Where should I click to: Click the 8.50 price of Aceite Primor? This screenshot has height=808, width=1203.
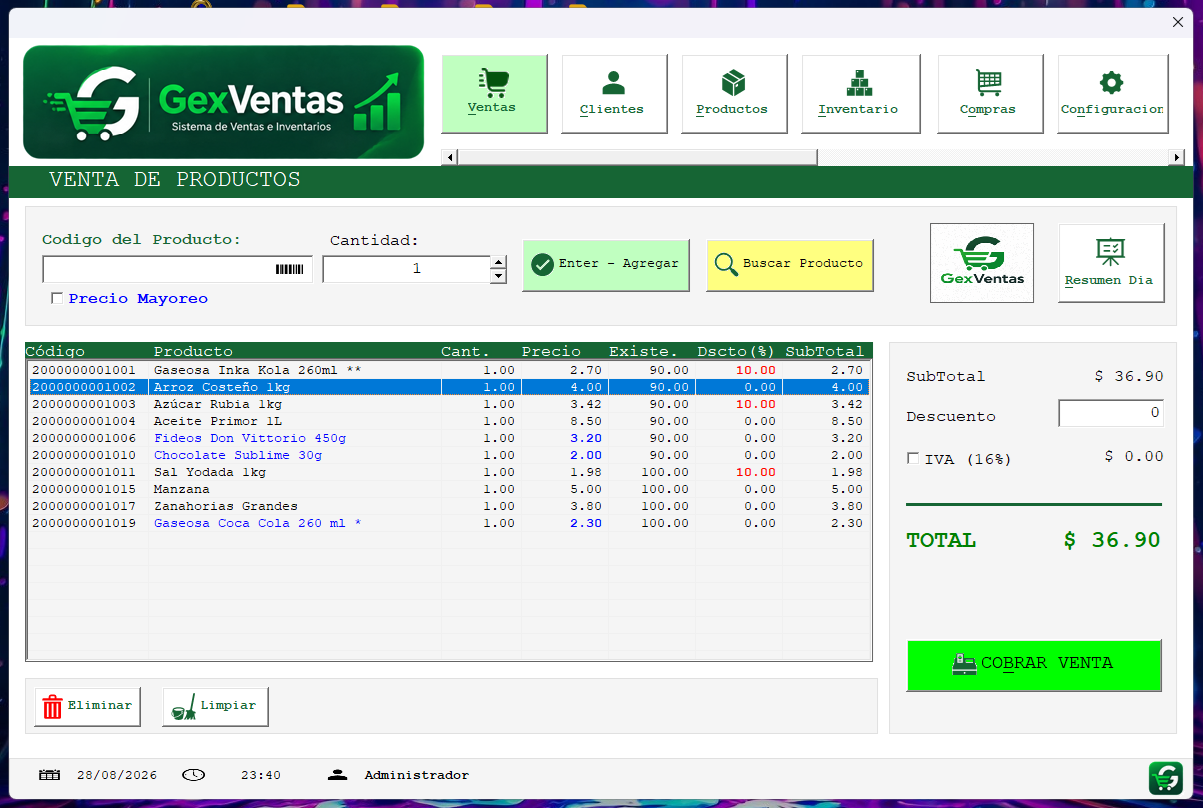click(586, 421)
